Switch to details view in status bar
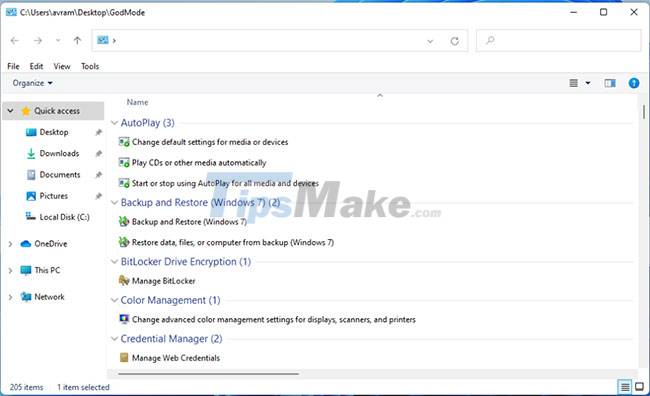Viewport: 650px width, 396px height. (x=624, y=387)
